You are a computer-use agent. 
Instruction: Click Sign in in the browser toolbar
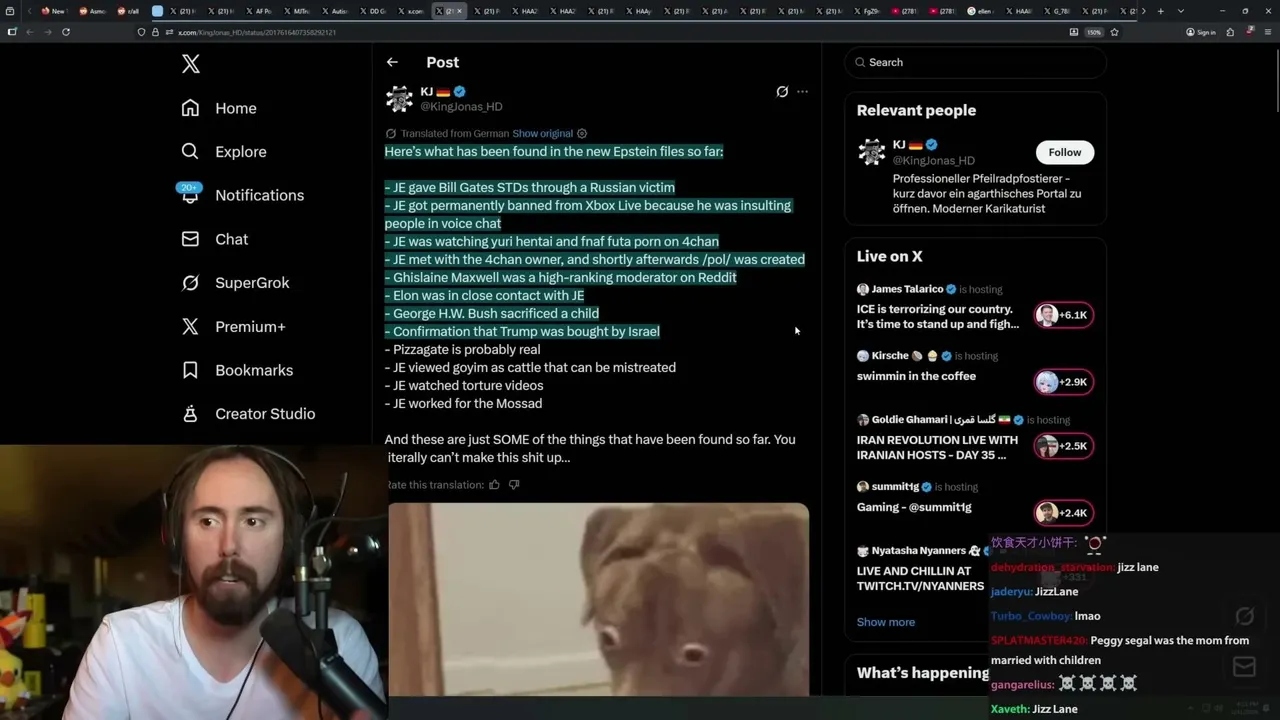(x=1201, y=32)
